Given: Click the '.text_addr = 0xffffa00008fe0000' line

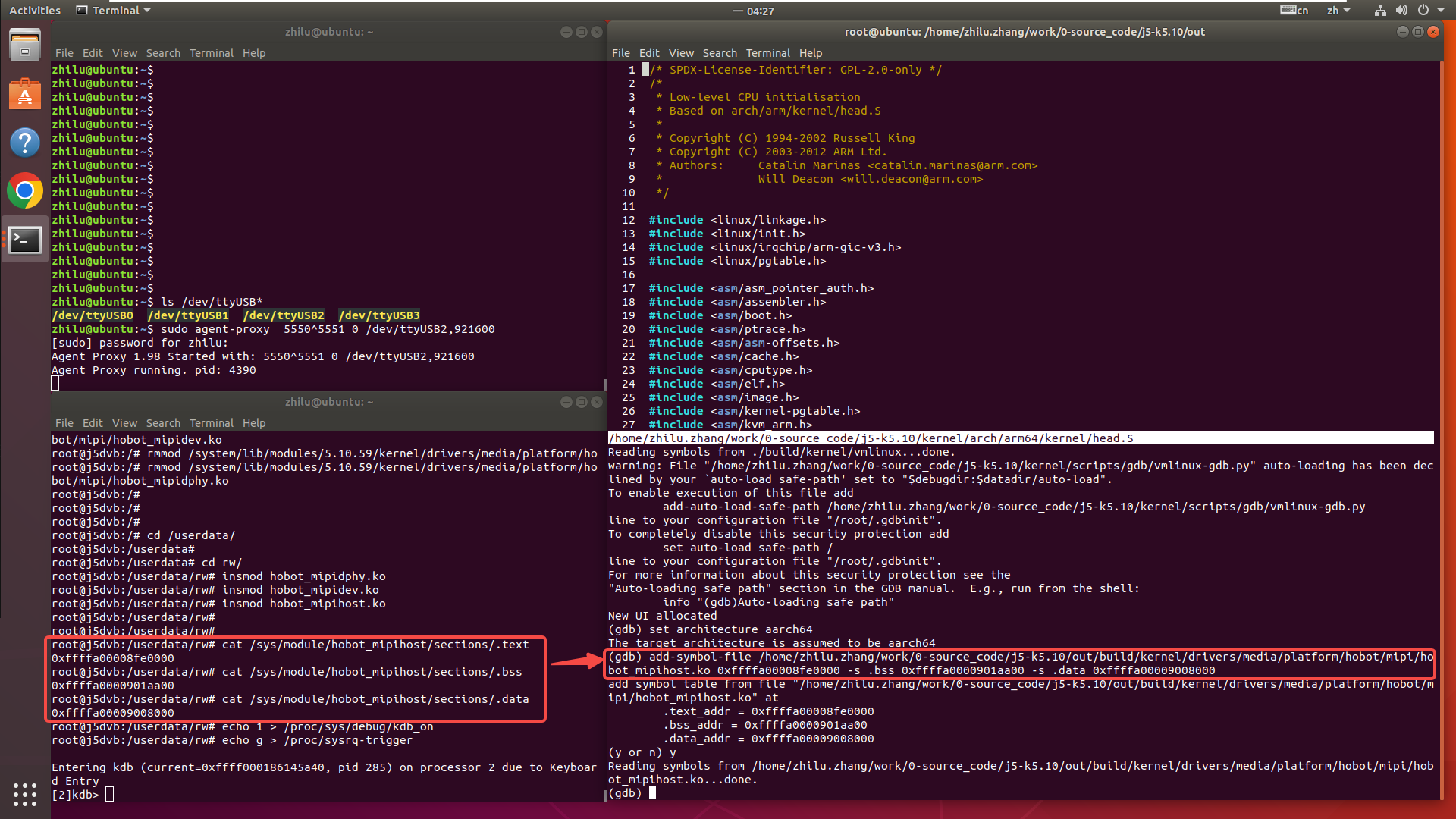Looking at the screenshot, I should click(768, 711).
